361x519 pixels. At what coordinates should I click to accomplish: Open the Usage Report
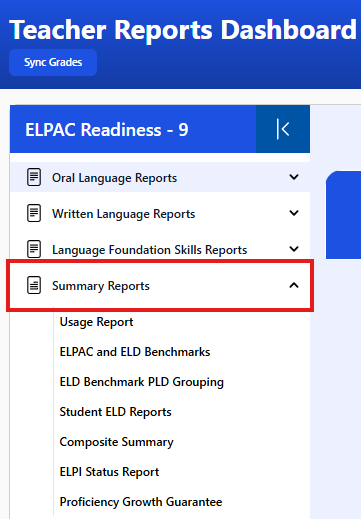(96, 322)
